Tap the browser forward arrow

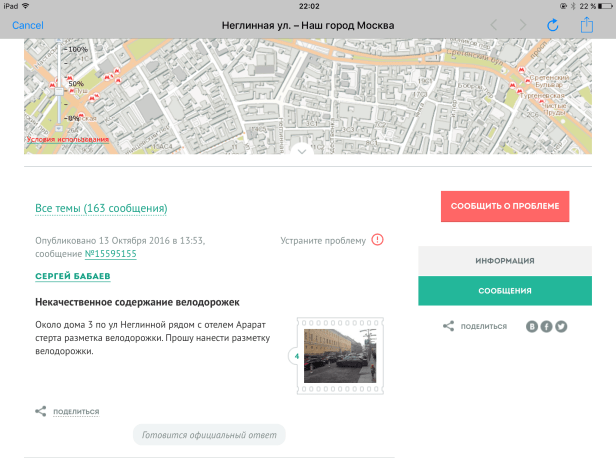tap(523, 24)
